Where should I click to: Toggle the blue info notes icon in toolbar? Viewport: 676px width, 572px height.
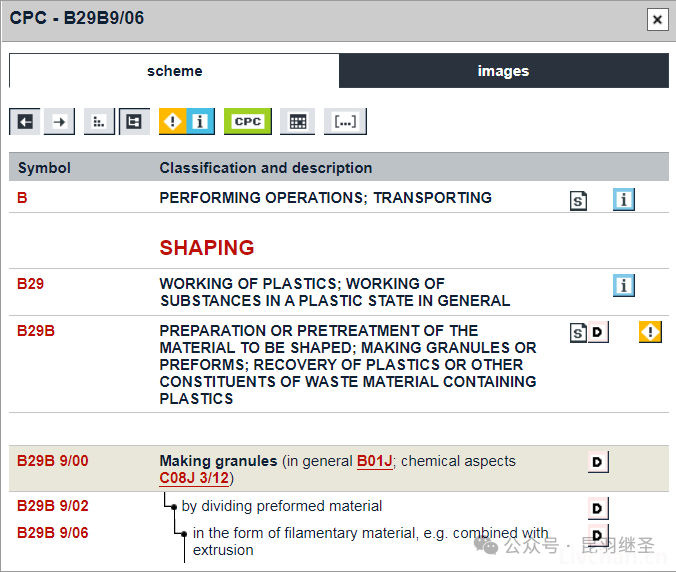pos(200,122)
